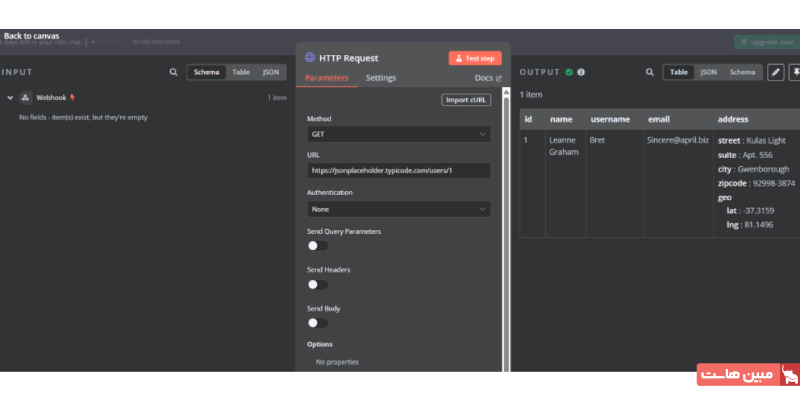Click the Test step button

coord(475,58)
